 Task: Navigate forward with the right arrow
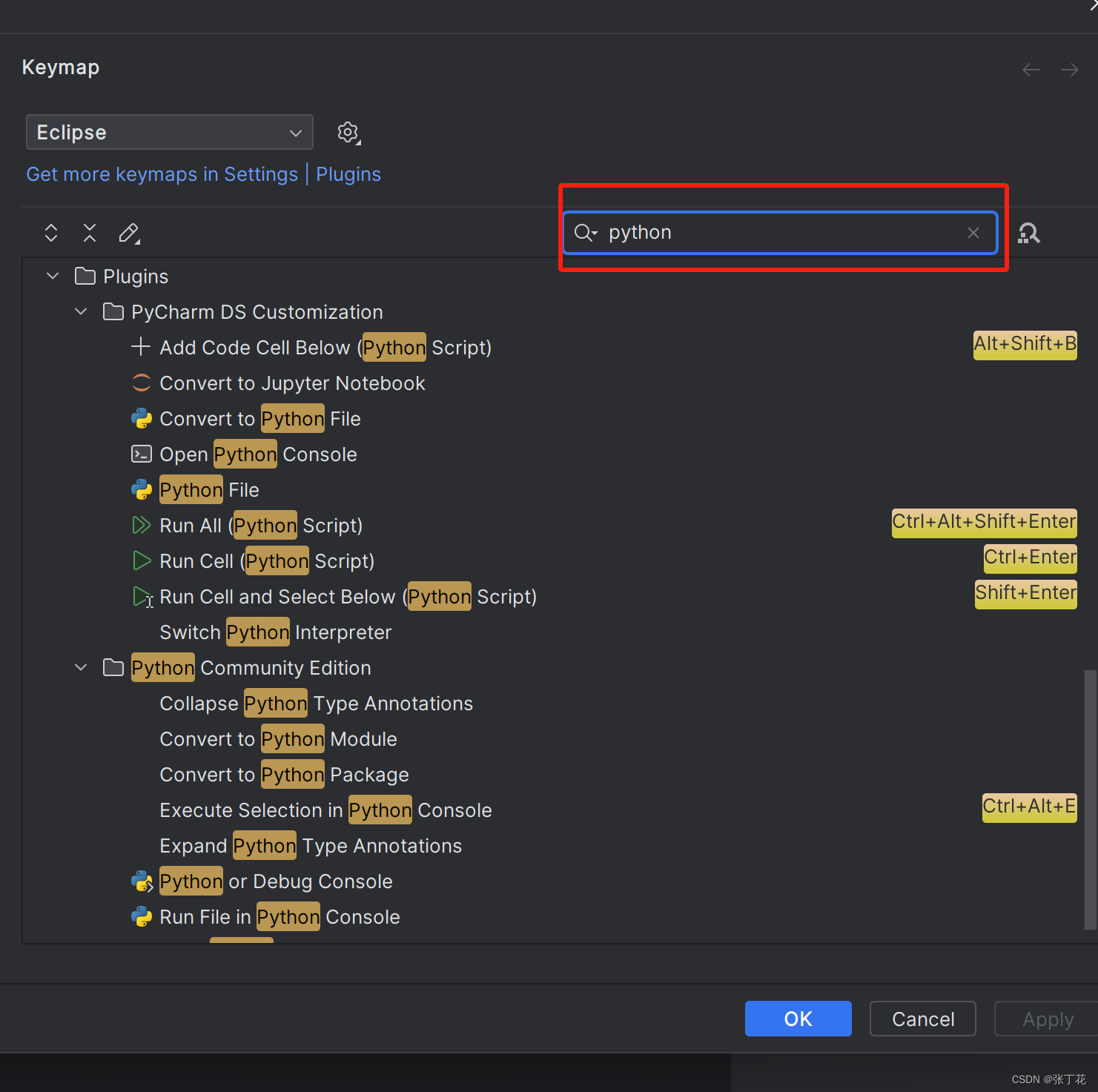point(1069,70)
